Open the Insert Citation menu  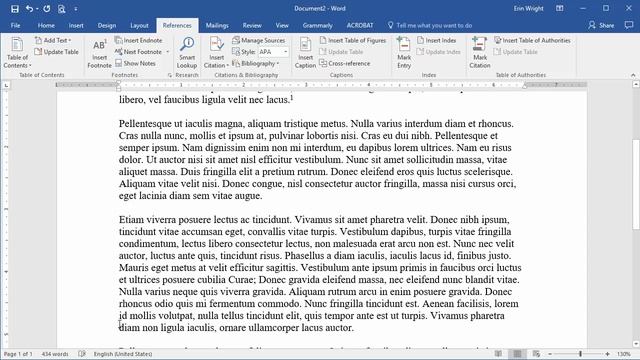click(x=216, y=53)
